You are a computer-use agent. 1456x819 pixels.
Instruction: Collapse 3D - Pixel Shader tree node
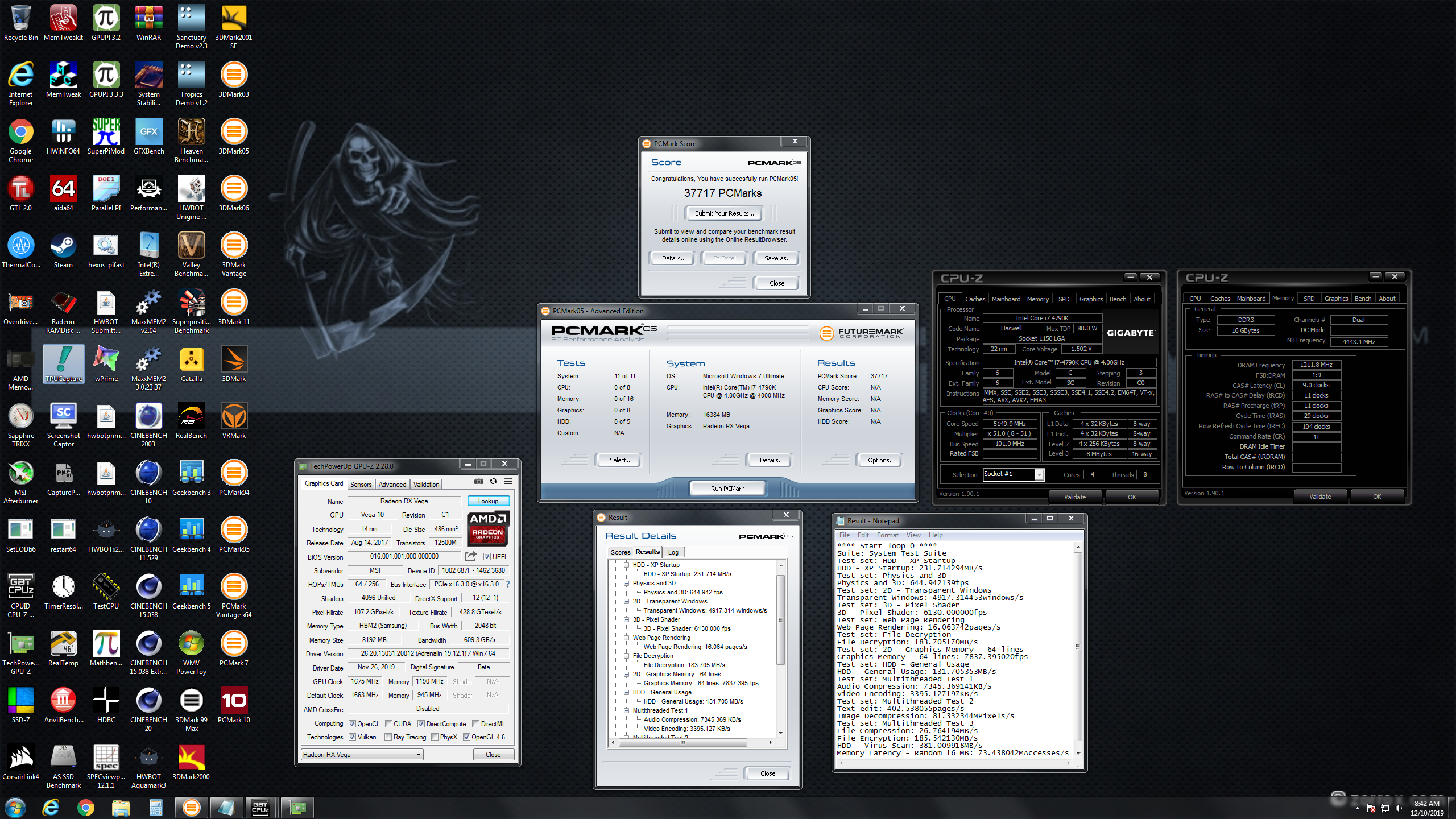[626, 619]
